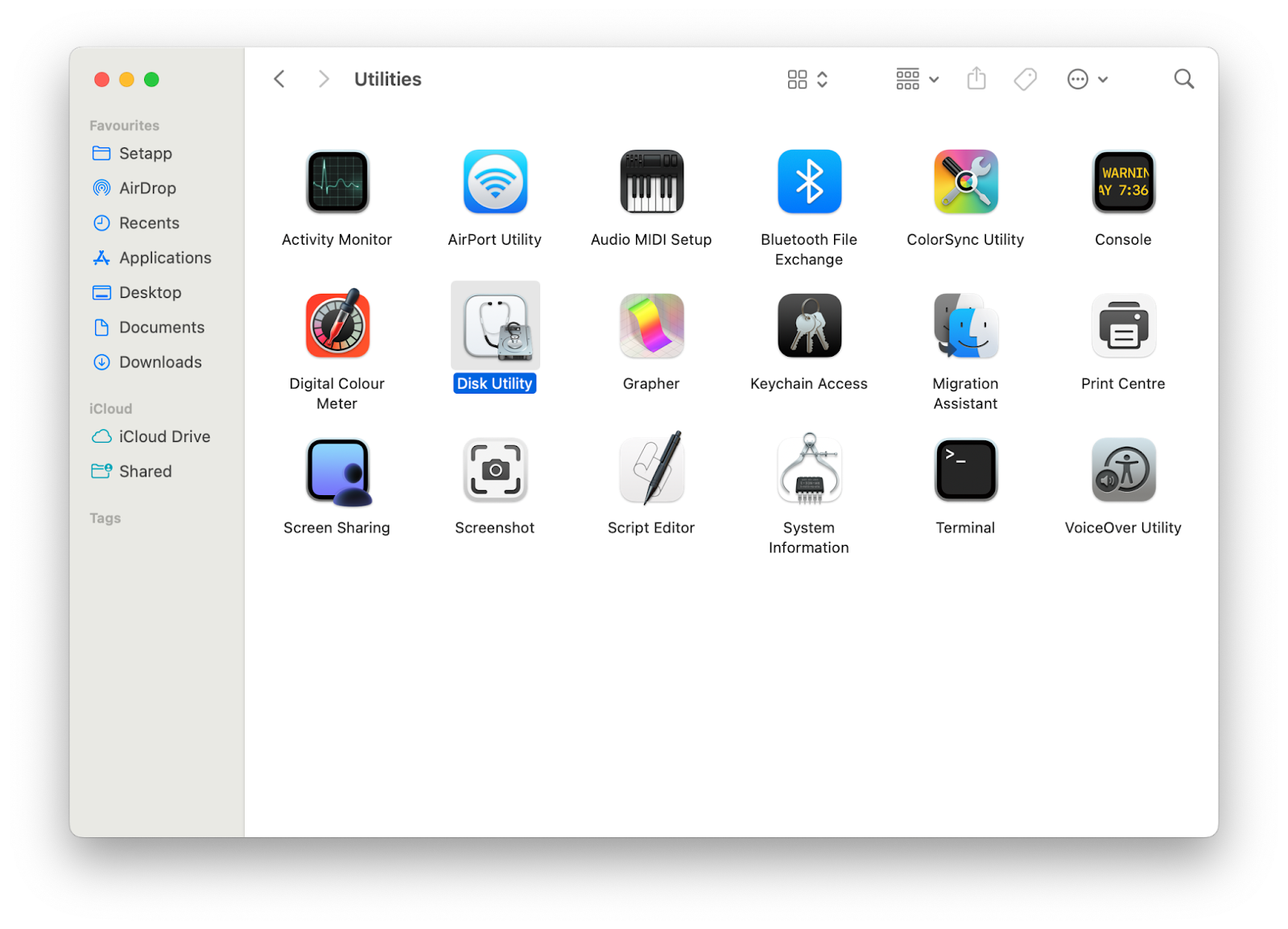Click the Script Editor name label
1288x929 pixels.
coord(651,527)
